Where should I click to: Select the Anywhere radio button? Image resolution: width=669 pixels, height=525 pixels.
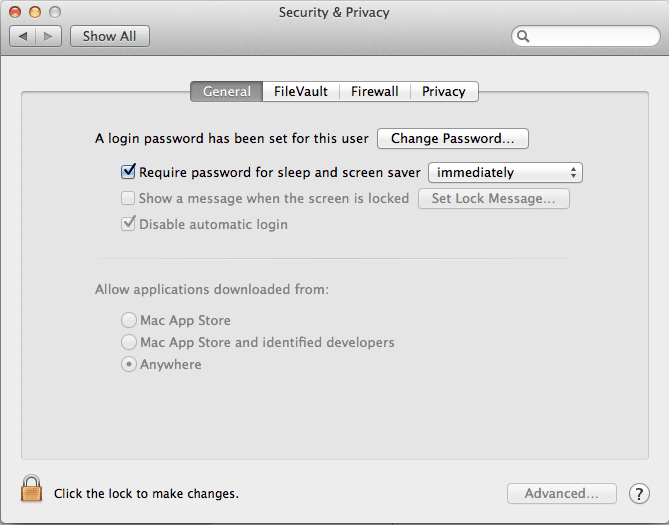pyautogui.click(x=129, y=365)
